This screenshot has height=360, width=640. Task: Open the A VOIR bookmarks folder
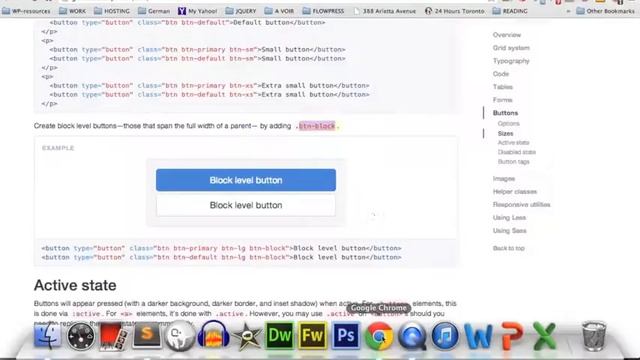click(279, 11)
